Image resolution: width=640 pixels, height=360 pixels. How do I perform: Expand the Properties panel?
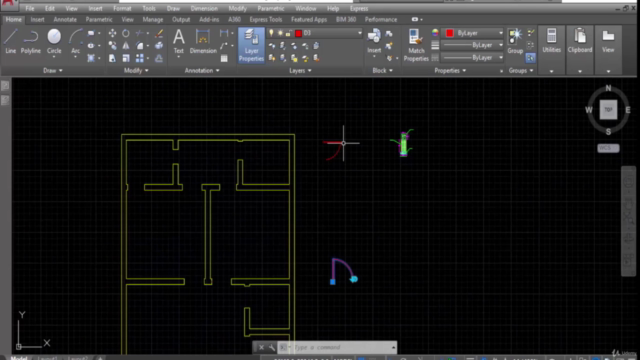click(x=450, y=71)
